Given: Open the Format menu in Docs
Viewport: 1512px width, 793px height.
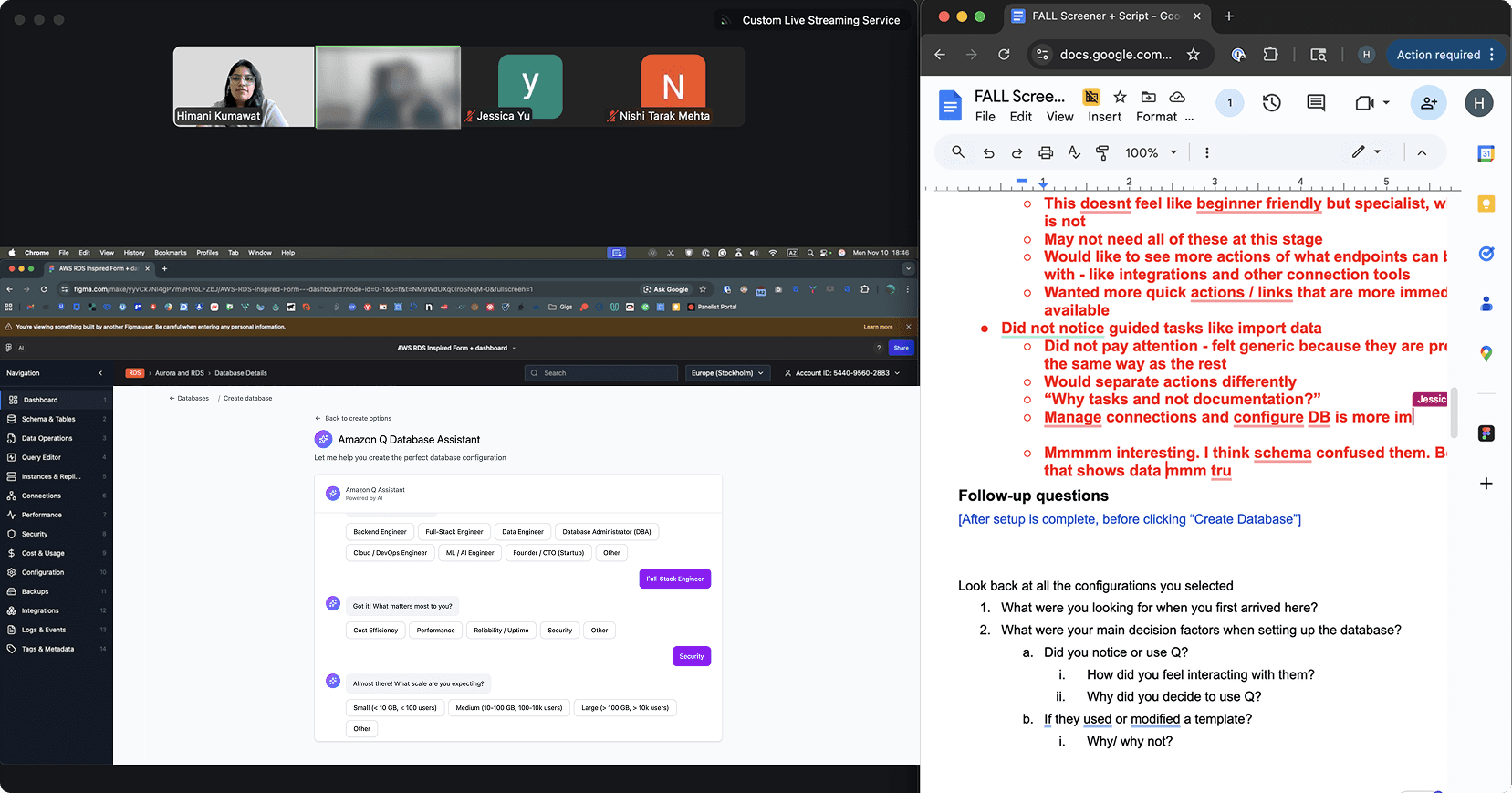Looking at the screenshot, I should [1156, 117].
